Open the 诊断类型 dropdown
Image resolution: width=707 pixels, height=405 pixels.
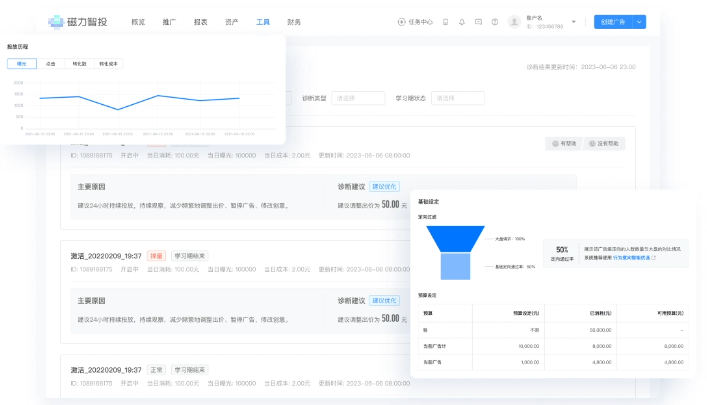click(x=358, y=98)
